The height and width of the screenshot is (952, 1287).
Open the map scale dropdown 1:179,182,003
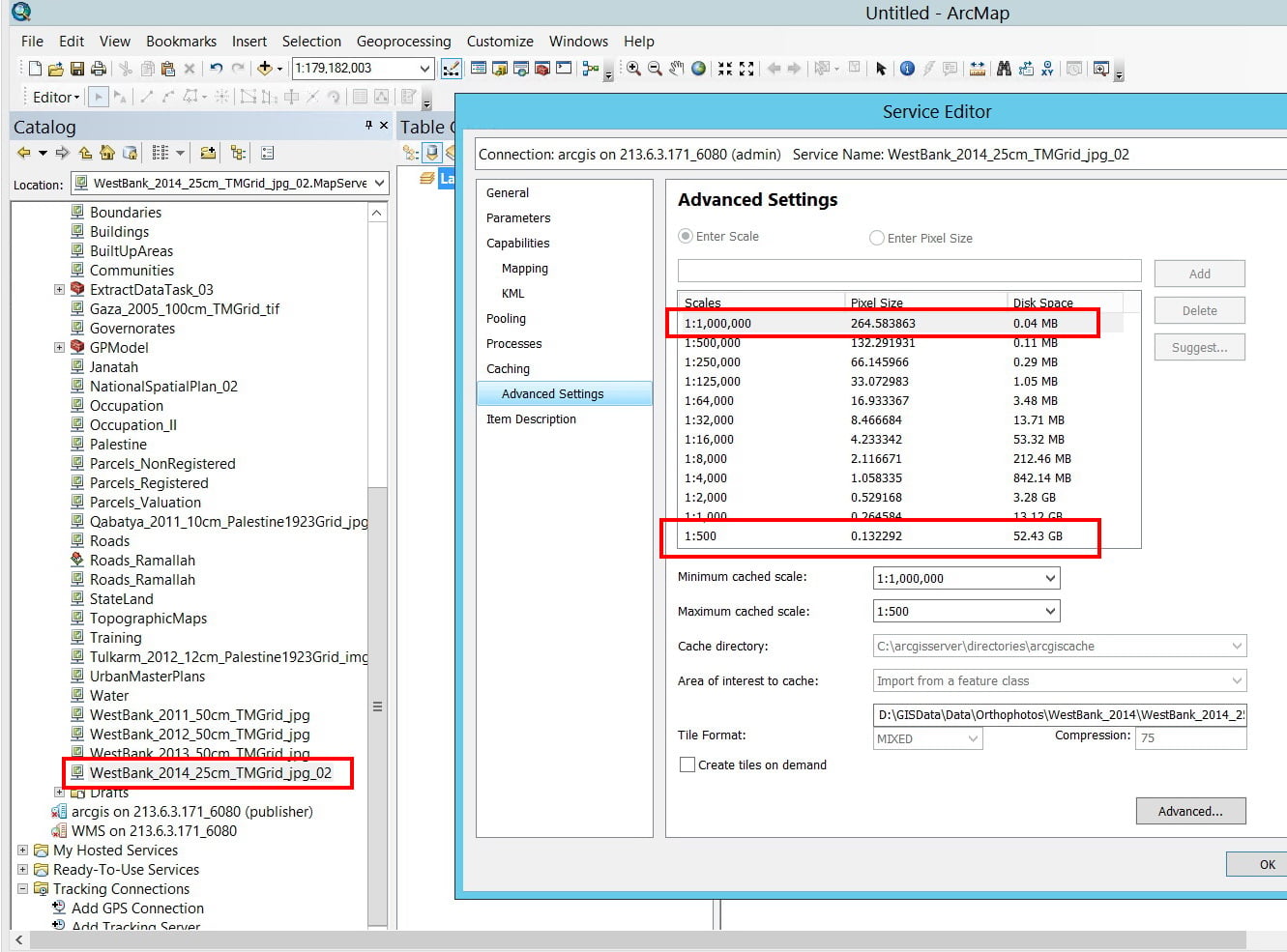pyautogui.click(x=424, y=69)
